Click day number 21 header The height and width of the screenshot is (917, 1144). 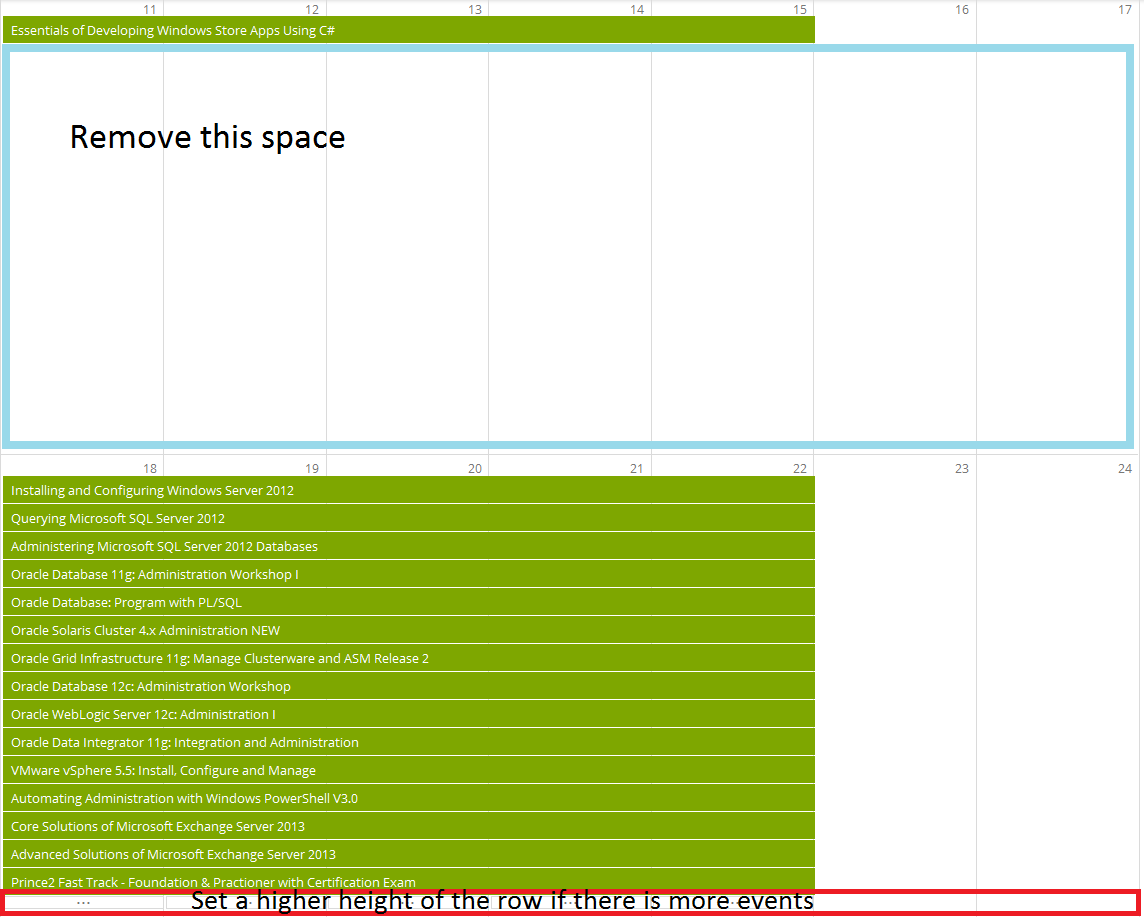pyautogui.click(x=637, y=468)
